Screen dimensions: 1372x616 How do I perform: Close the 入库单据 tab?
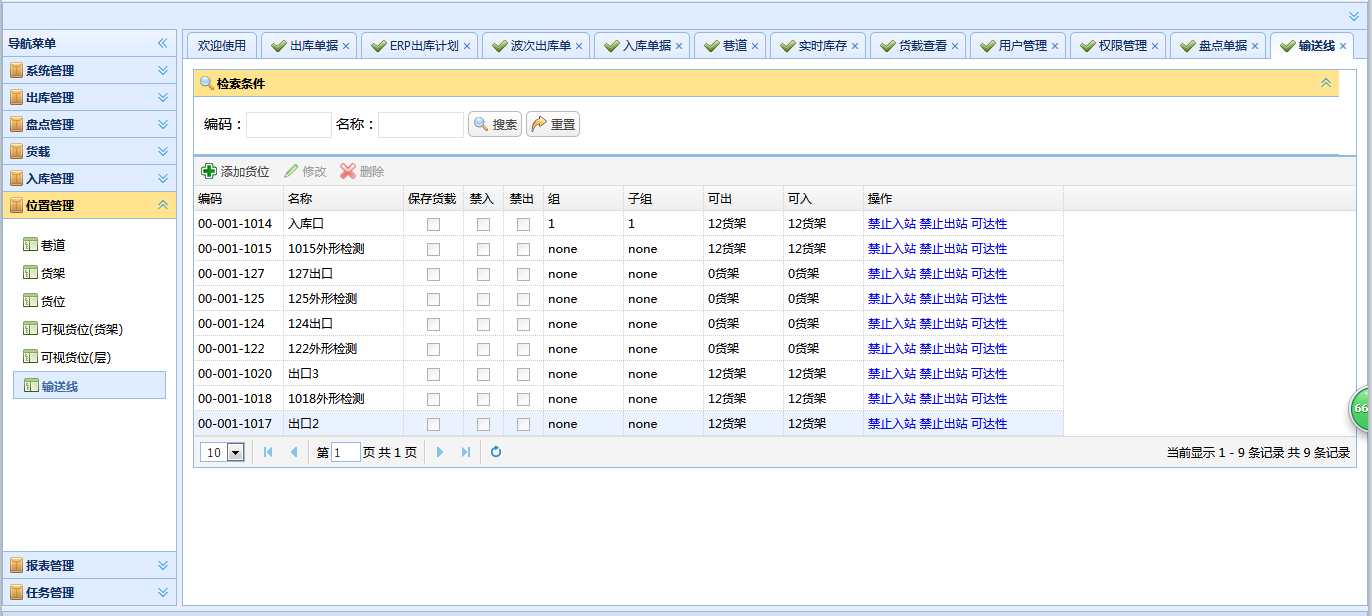(x=678, y=46)
